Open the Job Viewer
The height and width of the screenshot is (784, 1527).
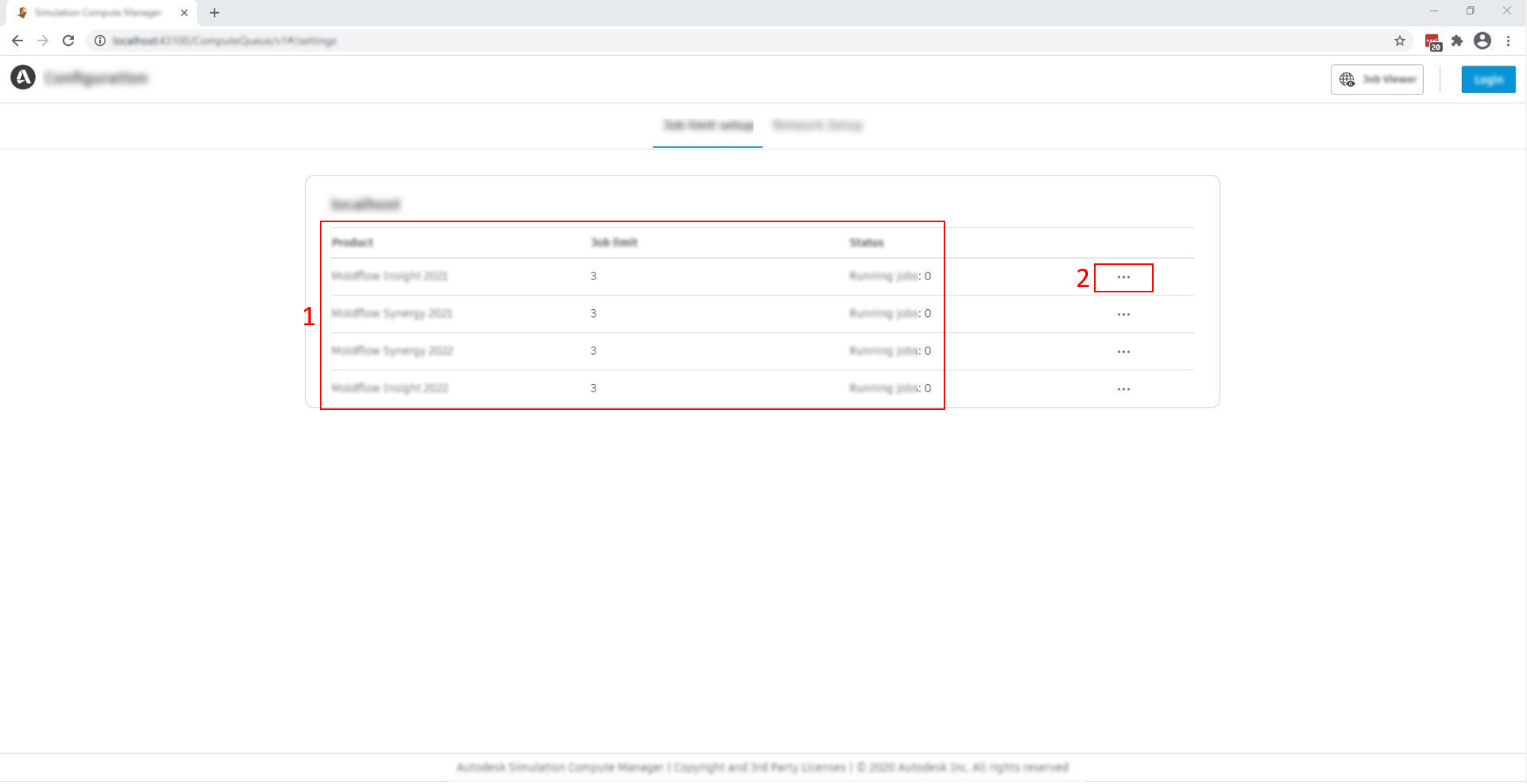coord(1377,79)
